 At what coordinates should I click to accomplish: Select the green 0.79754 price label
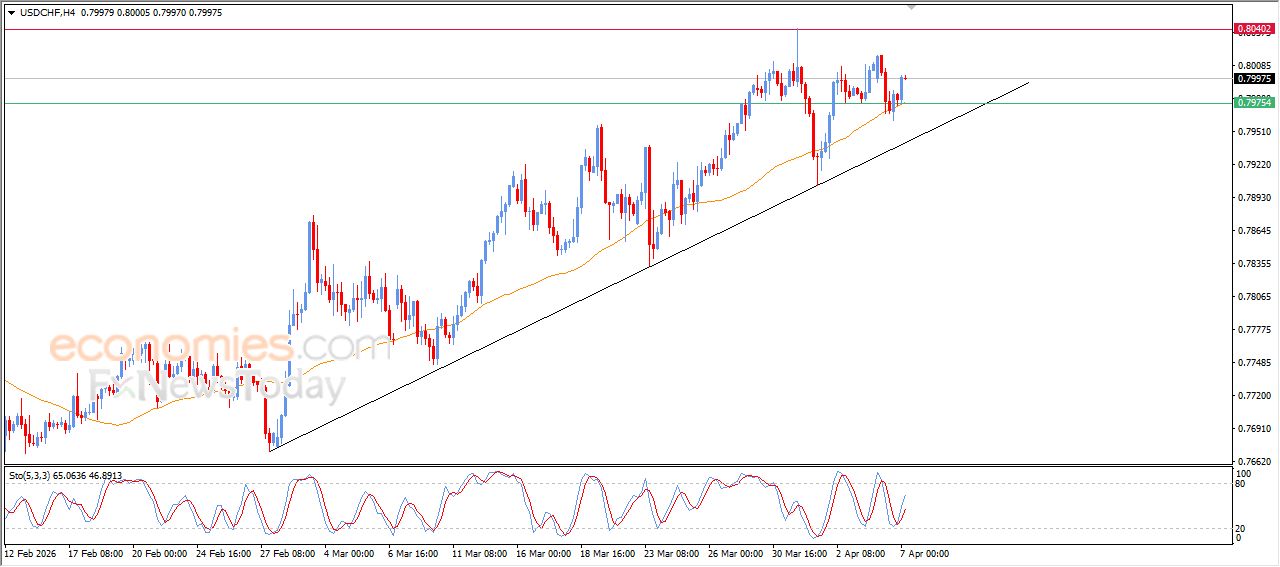(x=1254, y=102)
